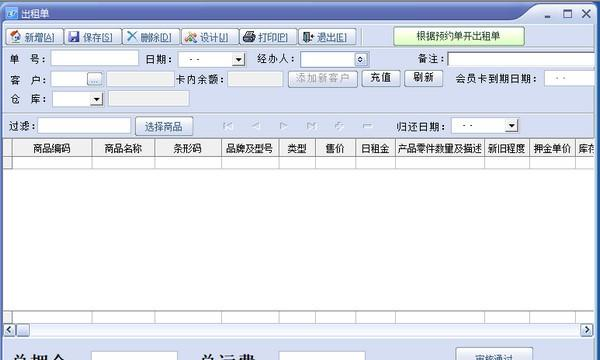The height and width of the screenshot is (360, 600).
Task: Click the 商品编码 column header
Action: (52, 148)
